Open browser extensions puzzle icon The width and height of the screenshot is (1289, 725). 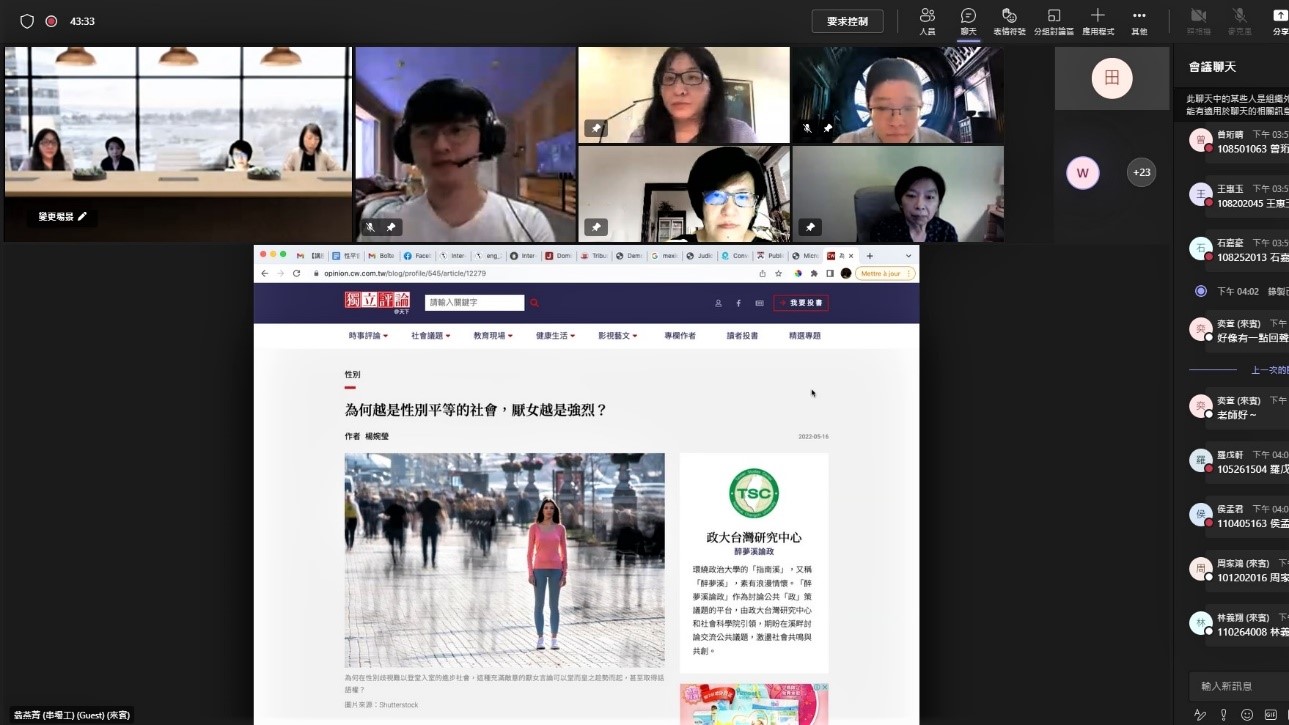pos(813,273)
